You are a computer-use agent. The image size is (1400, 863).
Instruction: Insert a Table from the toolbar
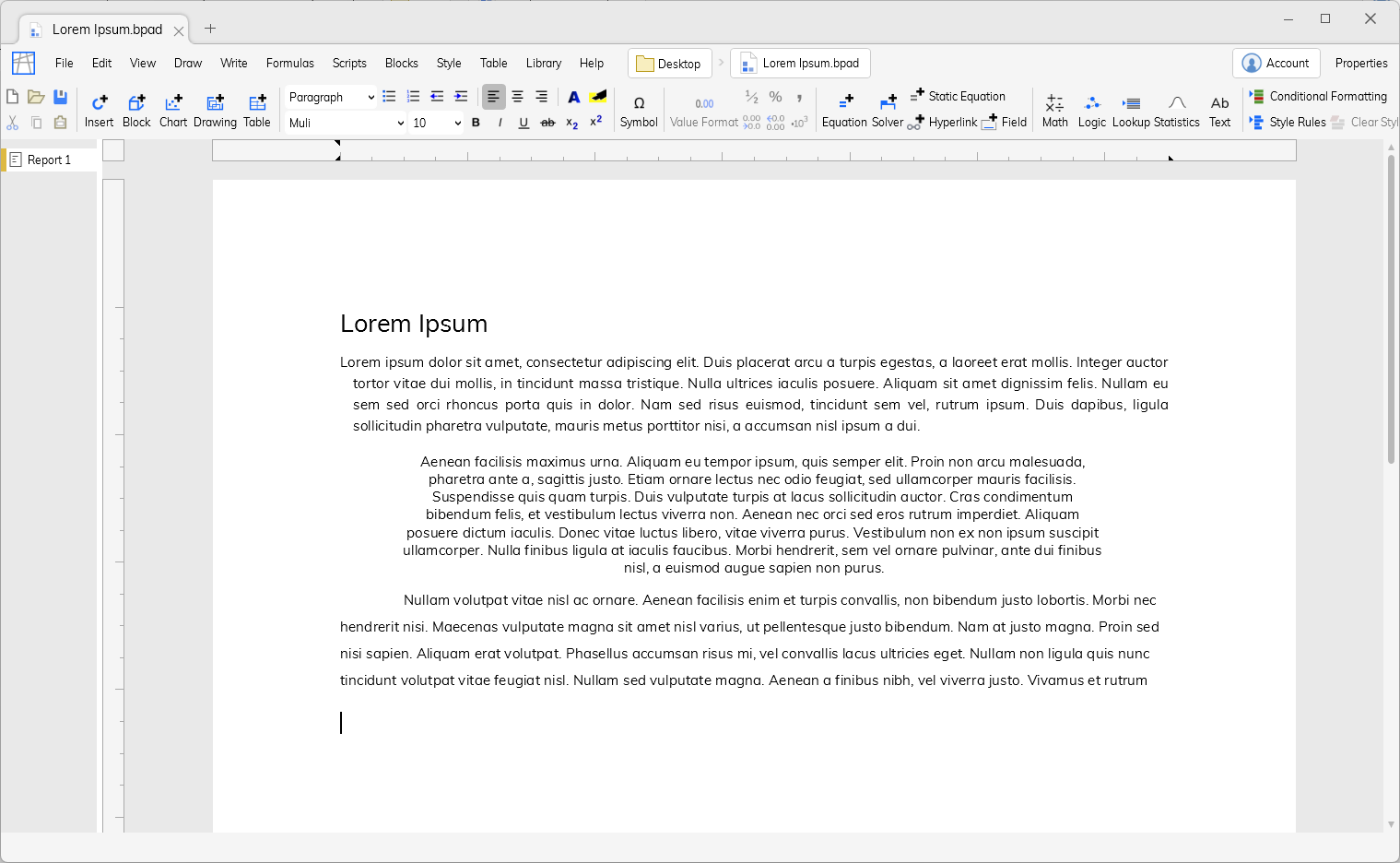(257, 111)
